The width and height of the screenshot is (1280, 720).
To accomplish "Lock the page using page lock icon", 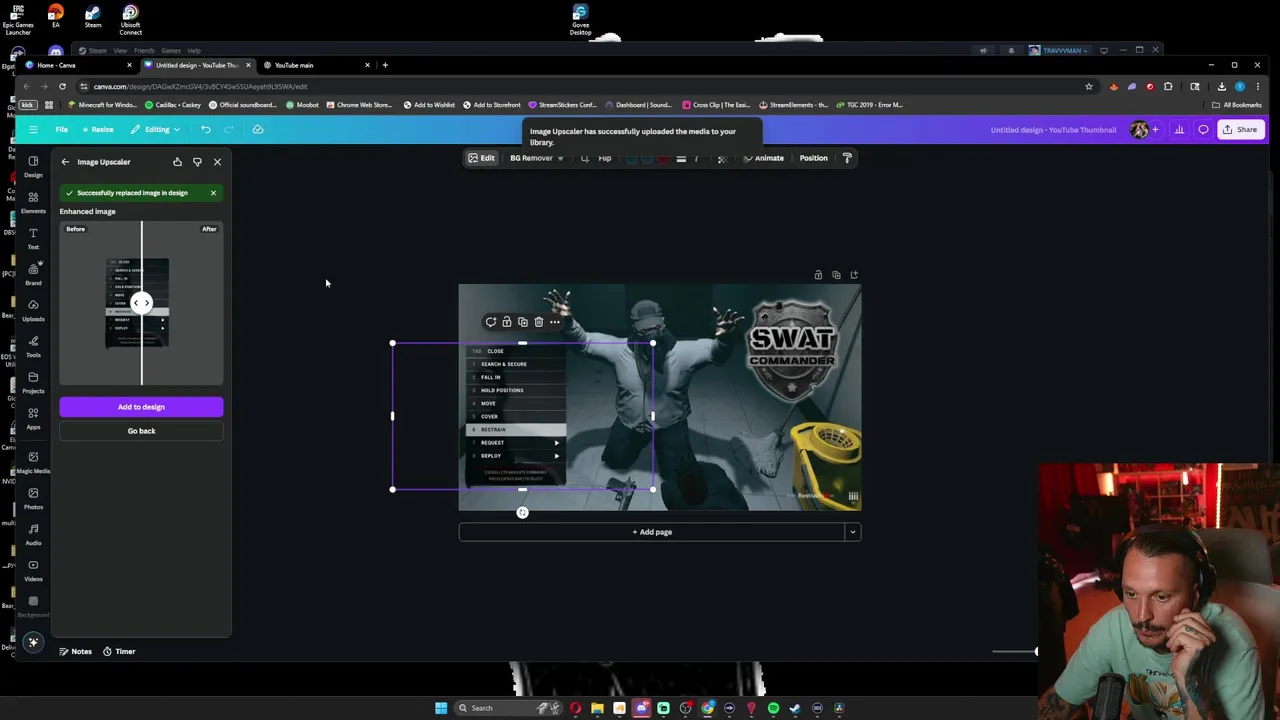I will (818, 275).
